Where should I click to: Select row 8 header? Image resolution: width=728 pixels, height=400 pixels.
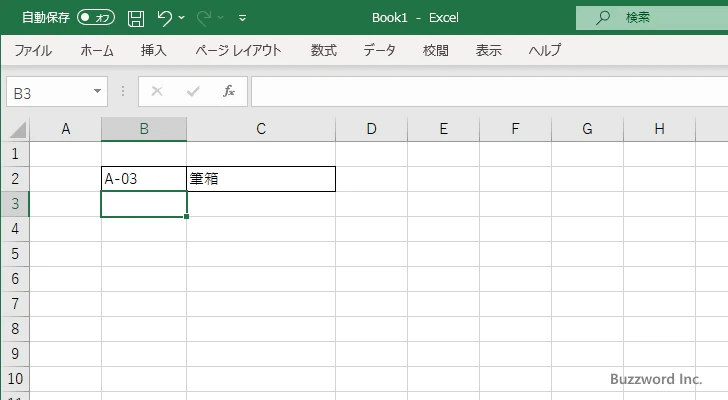pos(15,329)
